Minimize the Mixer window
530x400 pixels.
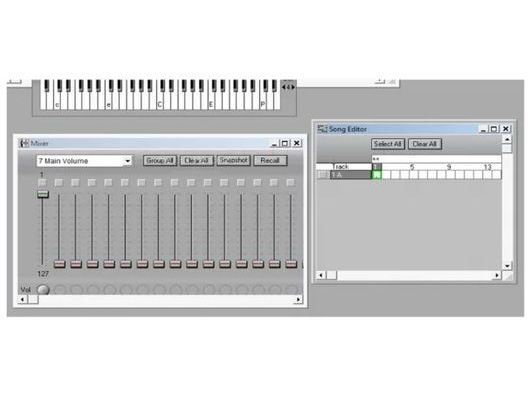pyautogui.click(x=274, y=144)
